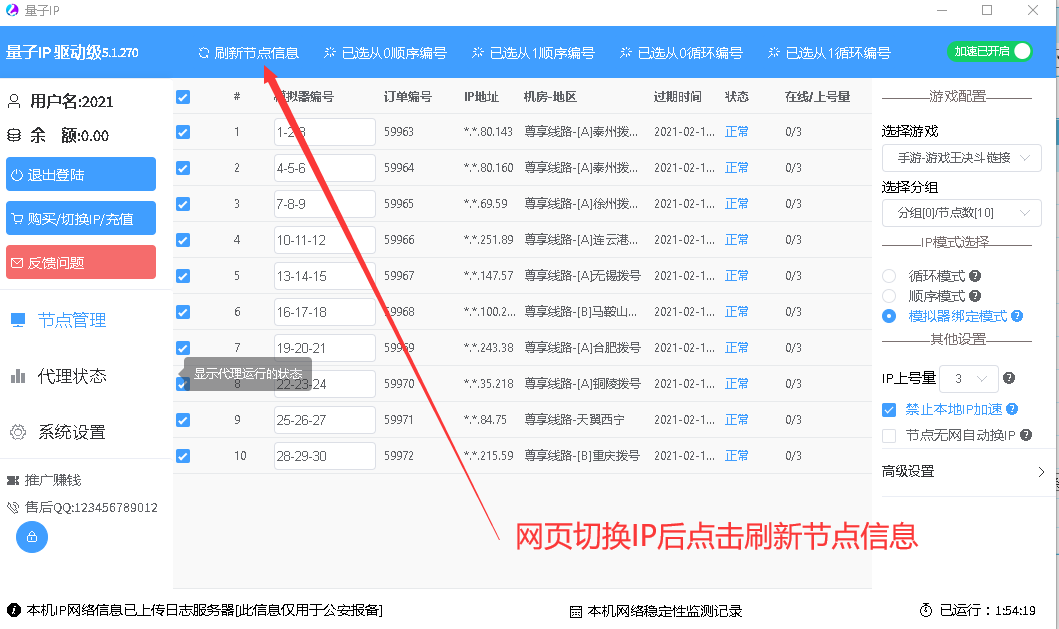Screen dimensions: 1059x629
Task: Click the 退出登陆 button
Action: click(81, 175)
